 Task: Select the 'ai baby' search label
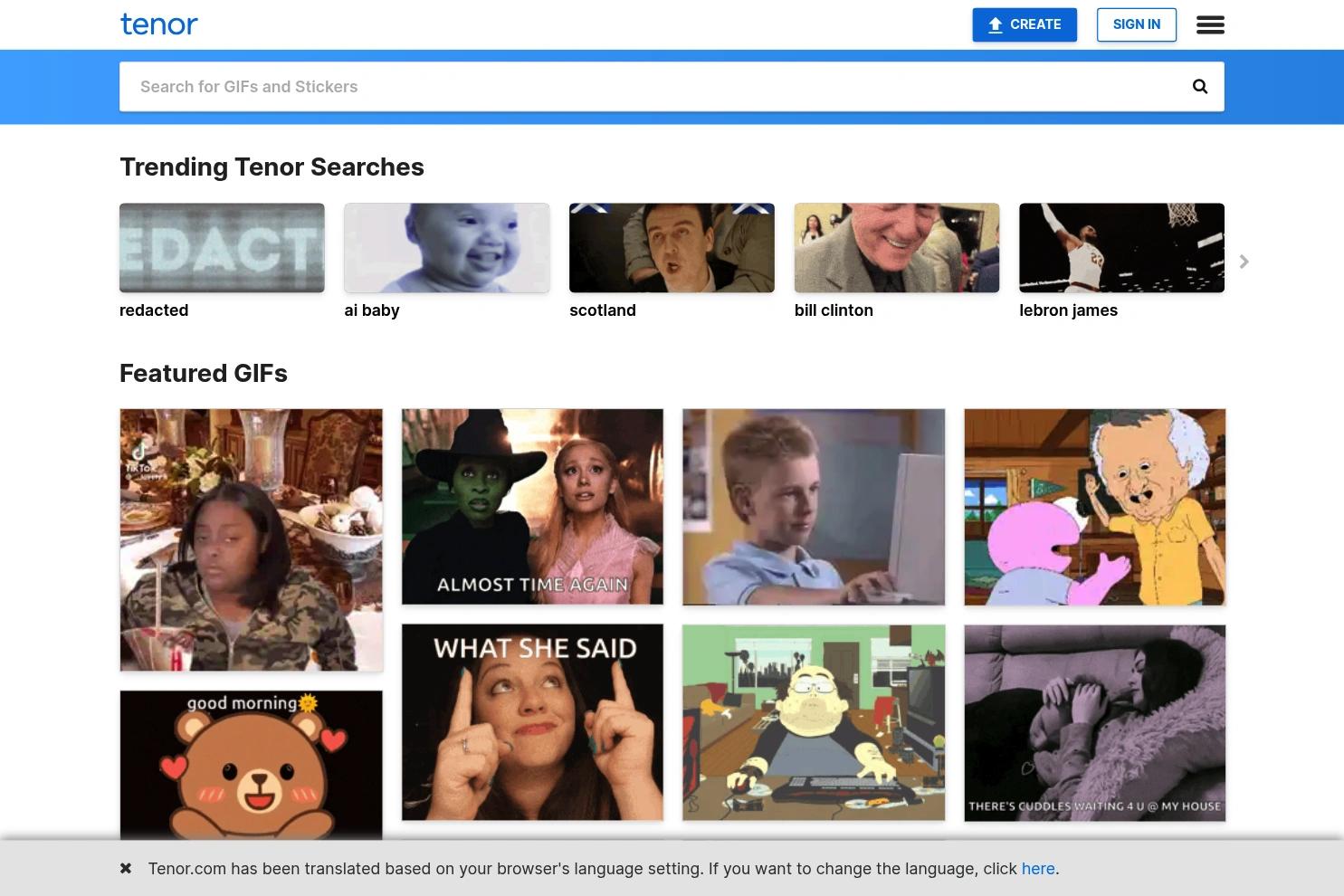372,310
